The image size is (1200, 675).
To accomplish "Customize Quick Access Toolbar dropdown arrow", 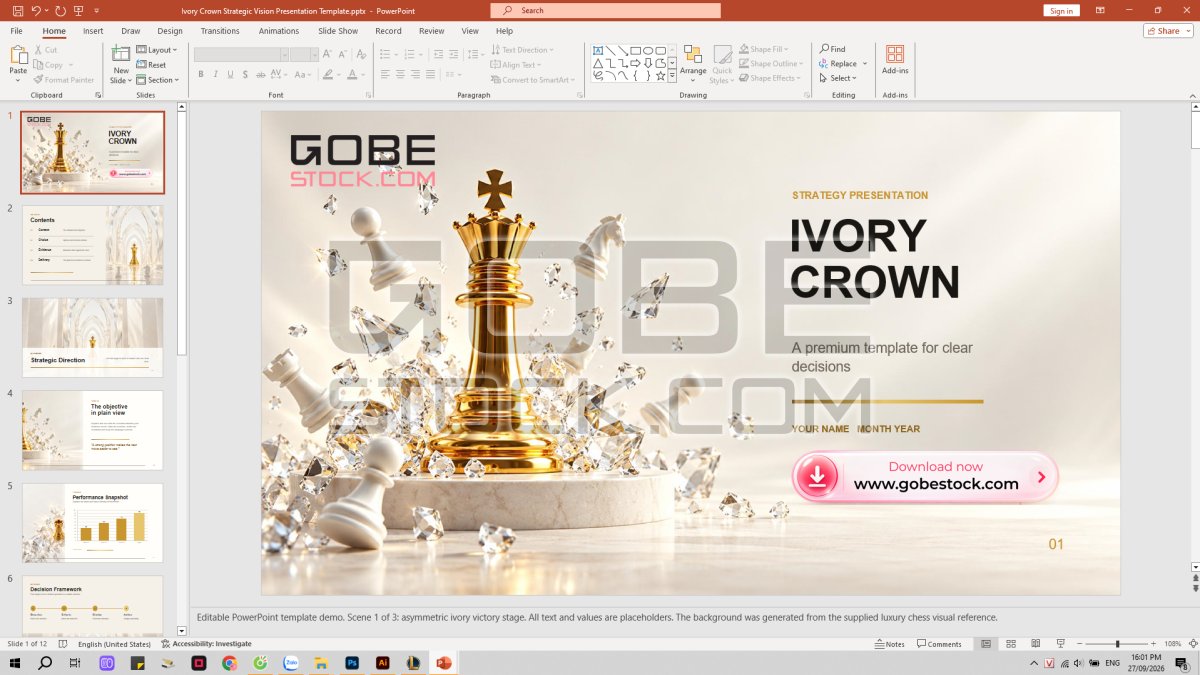I will 97,10.
